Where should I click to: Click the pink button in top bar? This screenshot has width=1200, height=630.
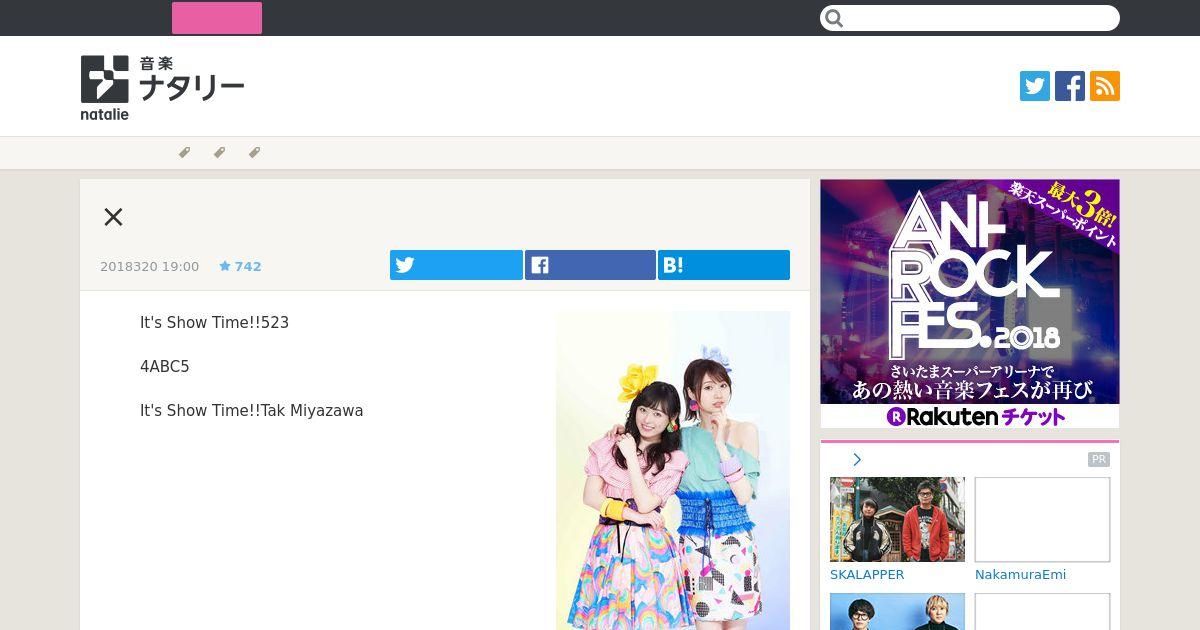point(217,18)
